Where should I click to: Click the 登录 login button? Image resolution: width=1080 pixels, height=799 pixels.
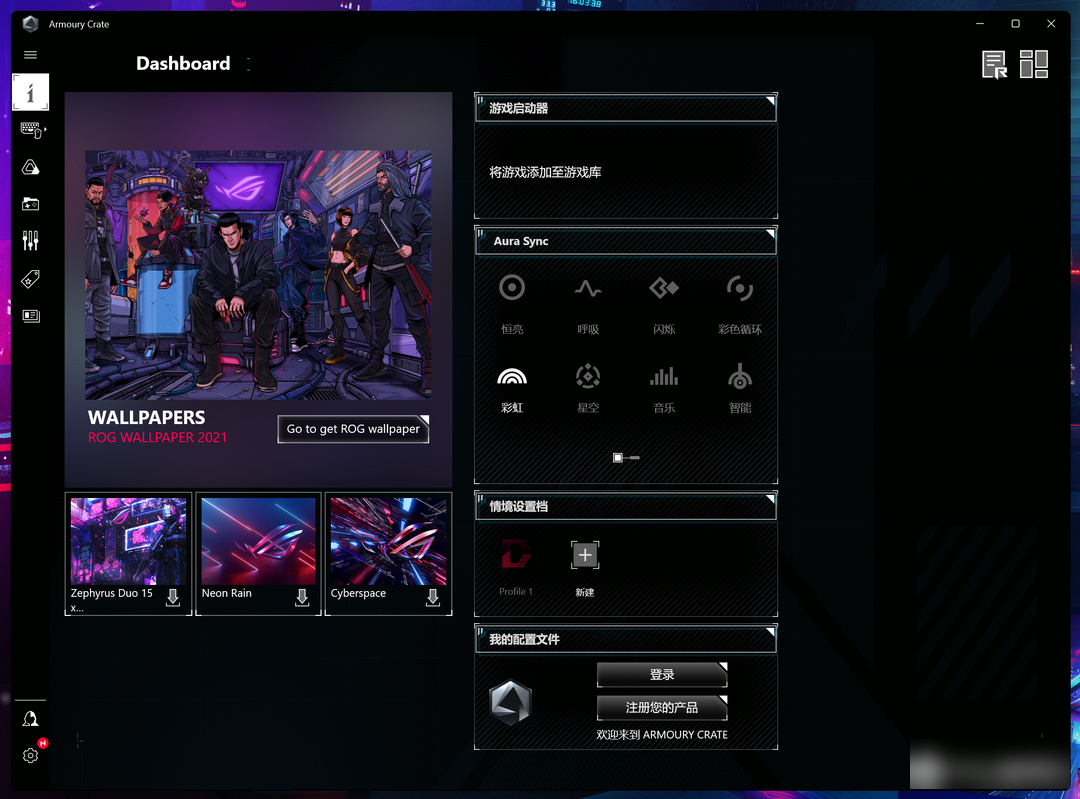point(662,675)
